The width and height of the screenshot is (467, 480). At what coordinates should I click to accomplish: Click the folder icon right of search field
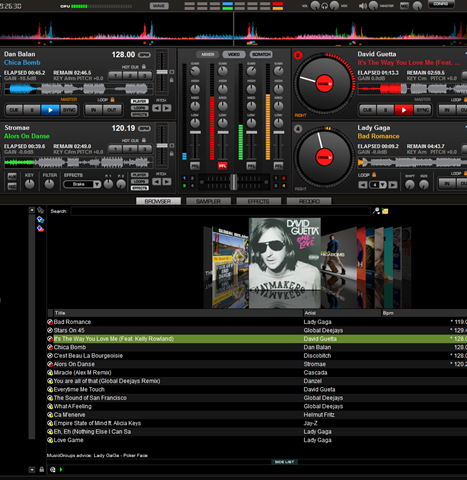(x=385, y=211)
